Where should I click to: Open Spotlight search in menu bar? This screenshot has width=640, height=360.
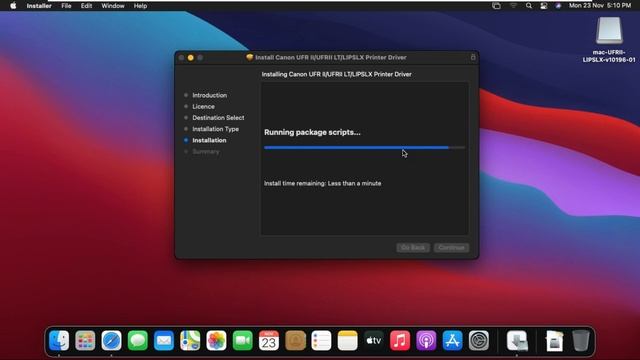coord(529,6)
